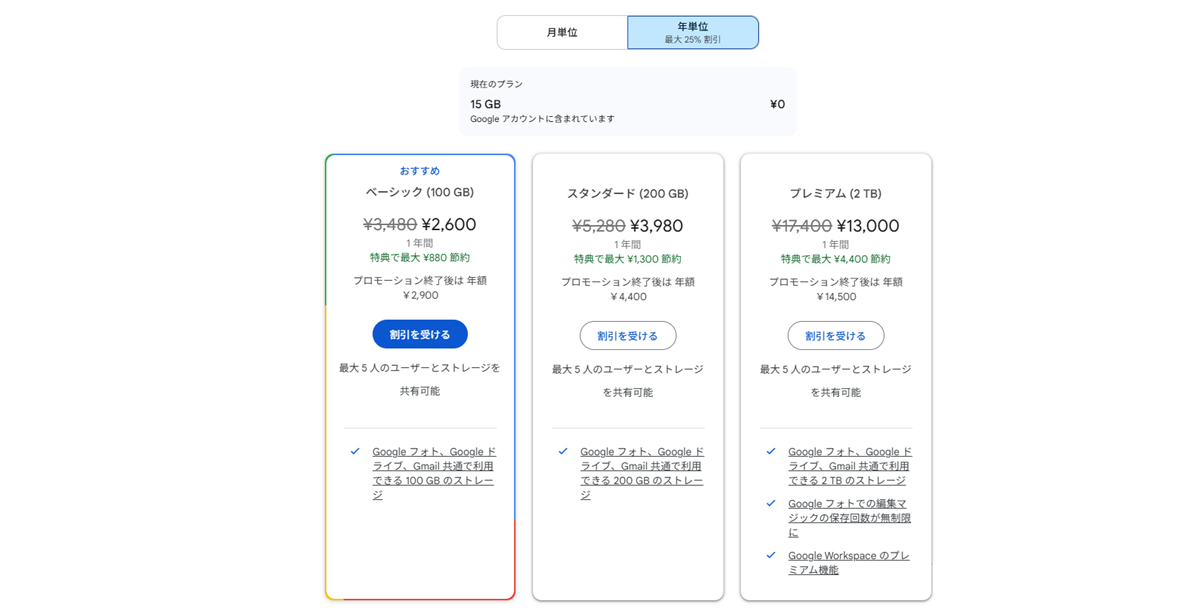Screen dimensions: 1200x614
Task: Click 特典で最大 ¥880 節約 text
Action: (x=420, y=258)
